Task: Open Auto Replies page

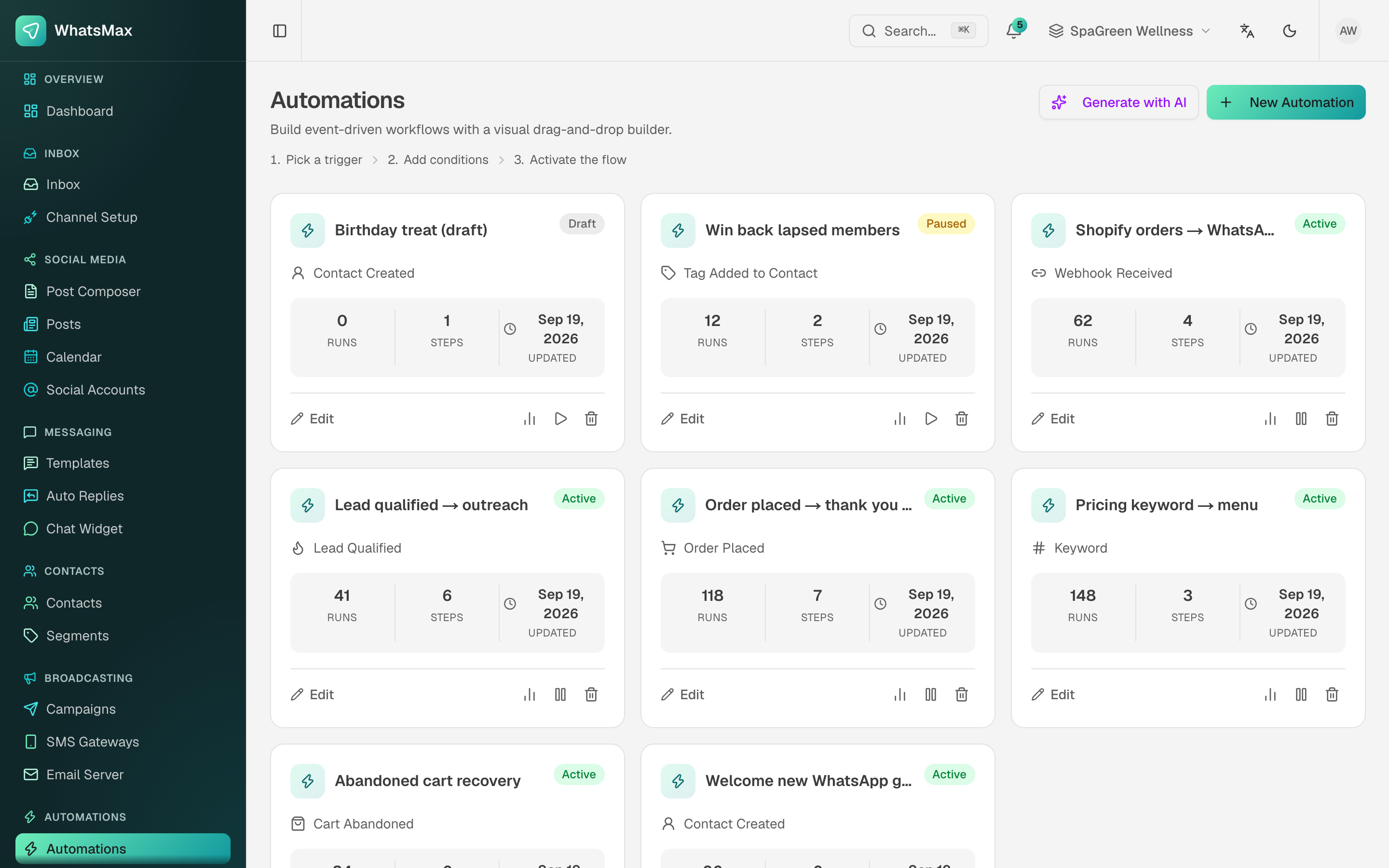Action: pyautogui.click(x=123, y=495)
